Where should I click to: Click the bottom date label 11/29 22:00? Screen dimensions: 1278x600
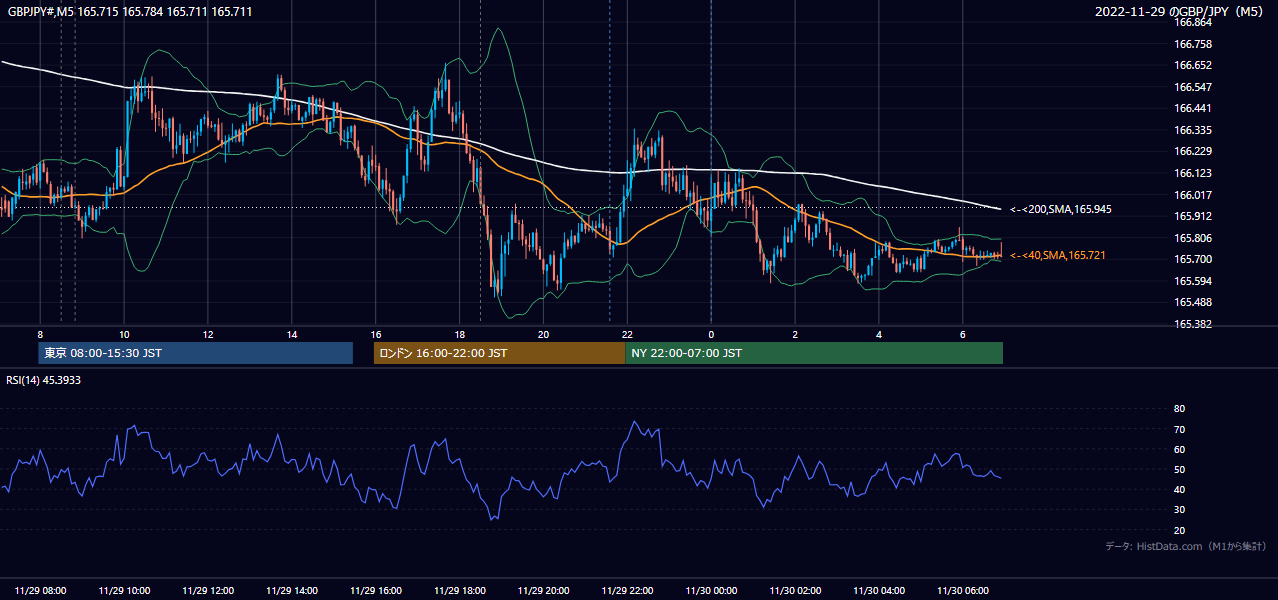[629, 591]
